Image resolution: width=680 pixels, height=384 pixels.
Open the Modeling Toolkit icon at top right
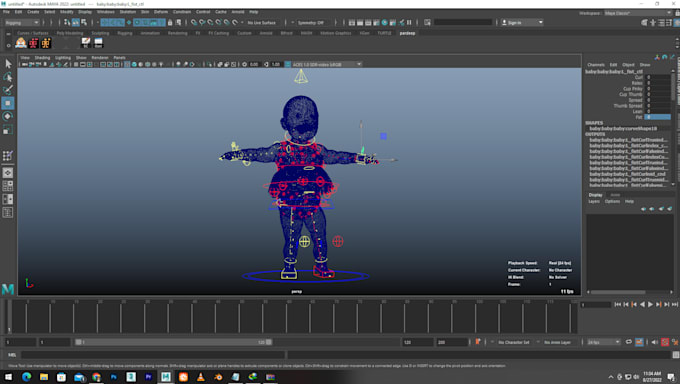click(644, 22)
